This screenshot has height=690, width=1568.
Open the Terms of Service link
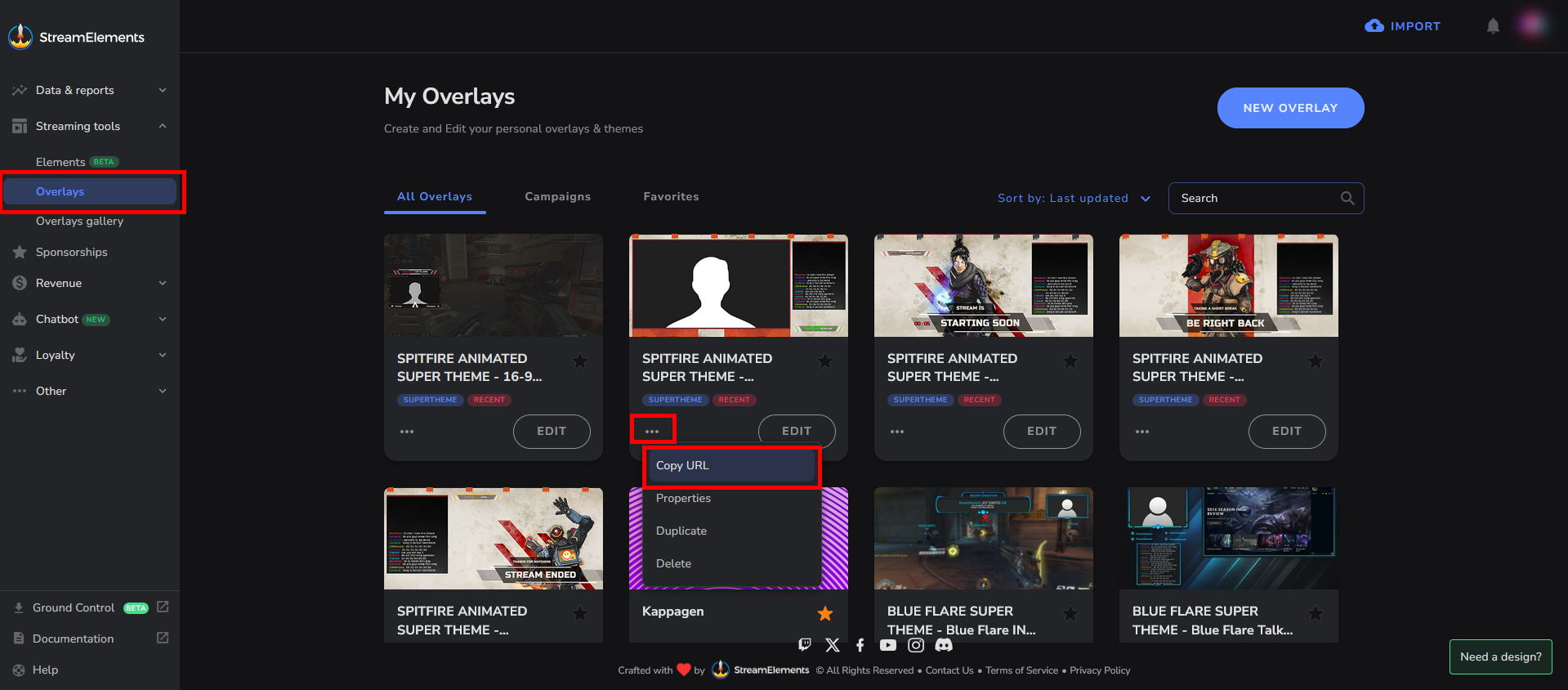point(1021,670)
